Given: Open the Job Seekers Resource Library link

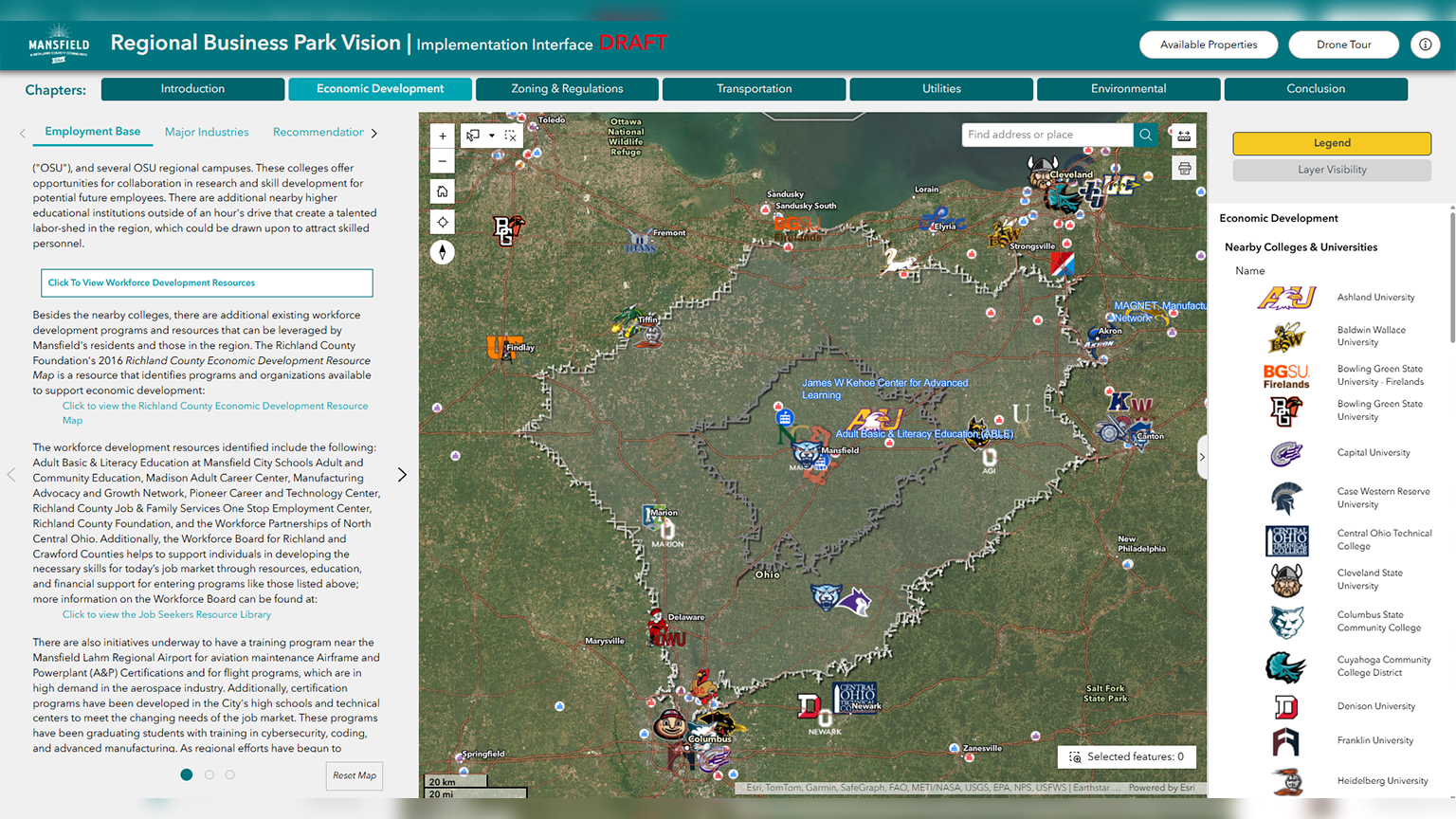Looking at the screenshot, I should pos(167,614).
